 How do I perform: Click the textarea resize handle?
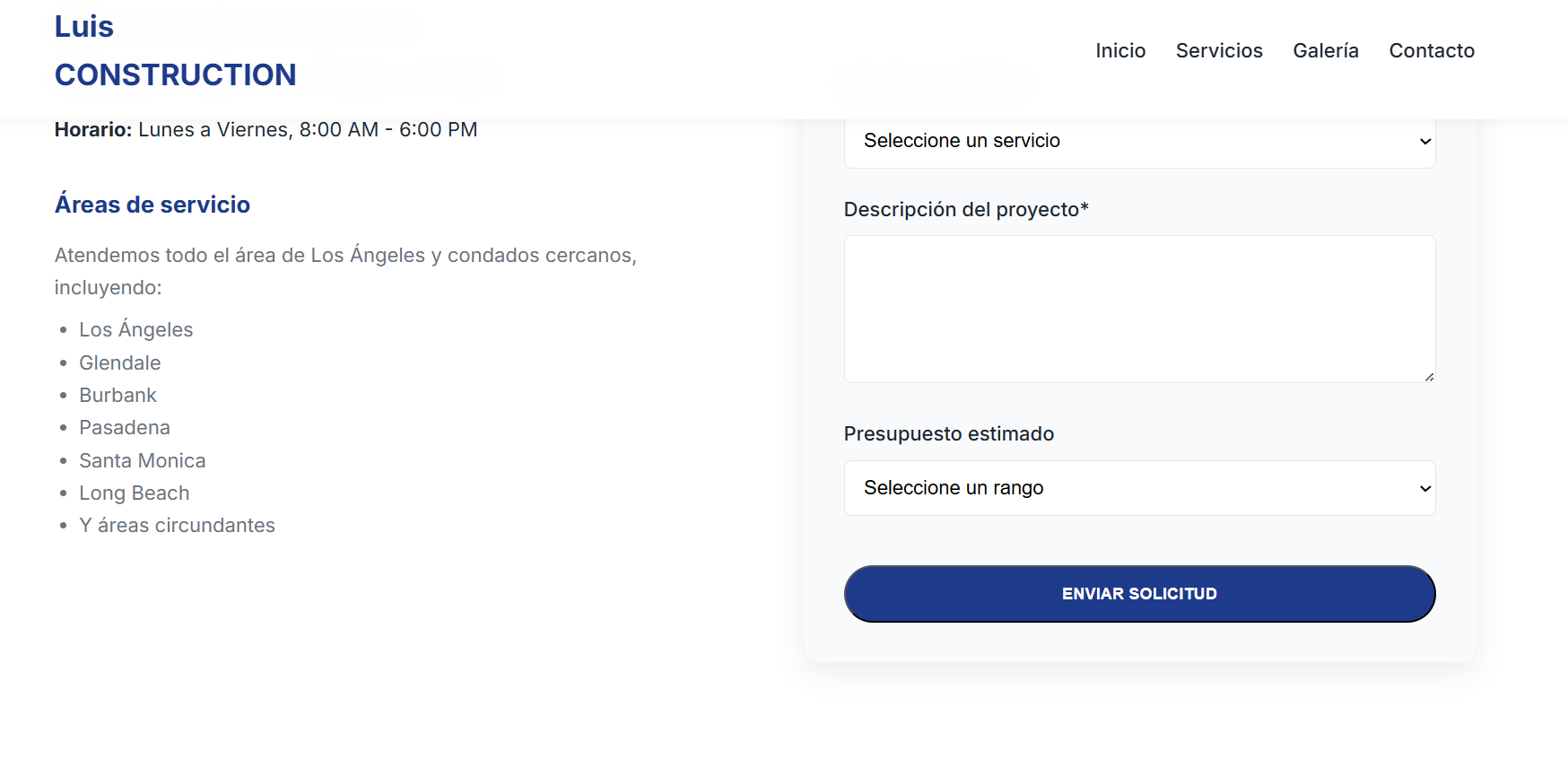click(1430, 377)
